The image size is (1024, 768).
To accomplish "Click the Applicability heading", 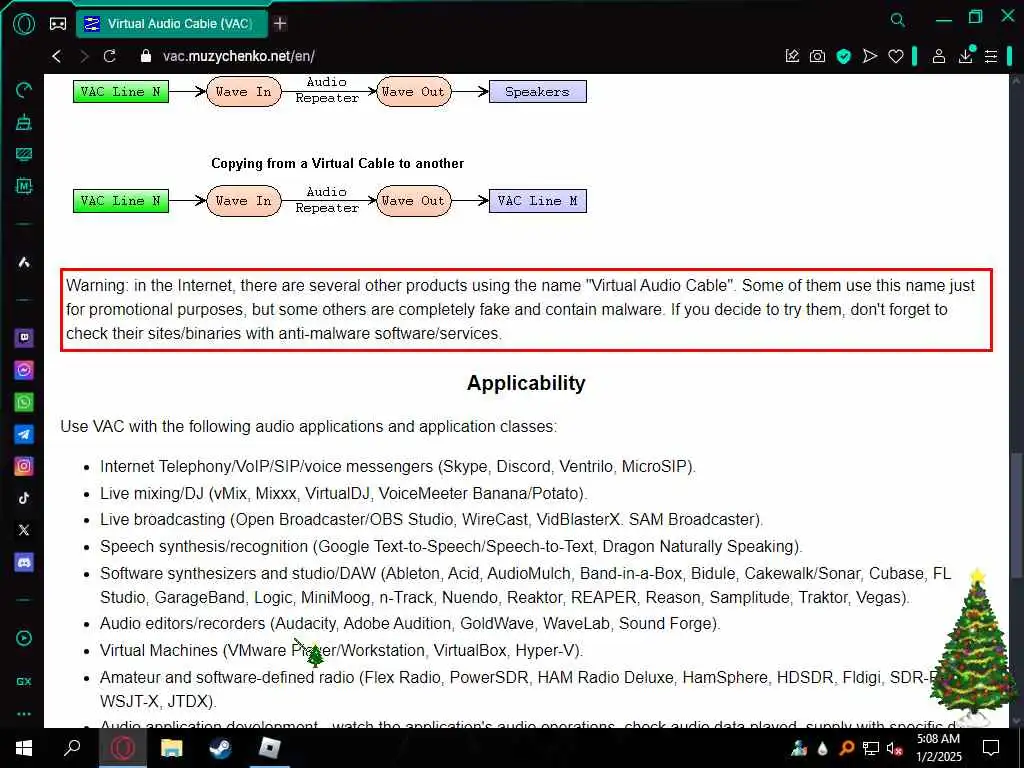I will point(526,383).
